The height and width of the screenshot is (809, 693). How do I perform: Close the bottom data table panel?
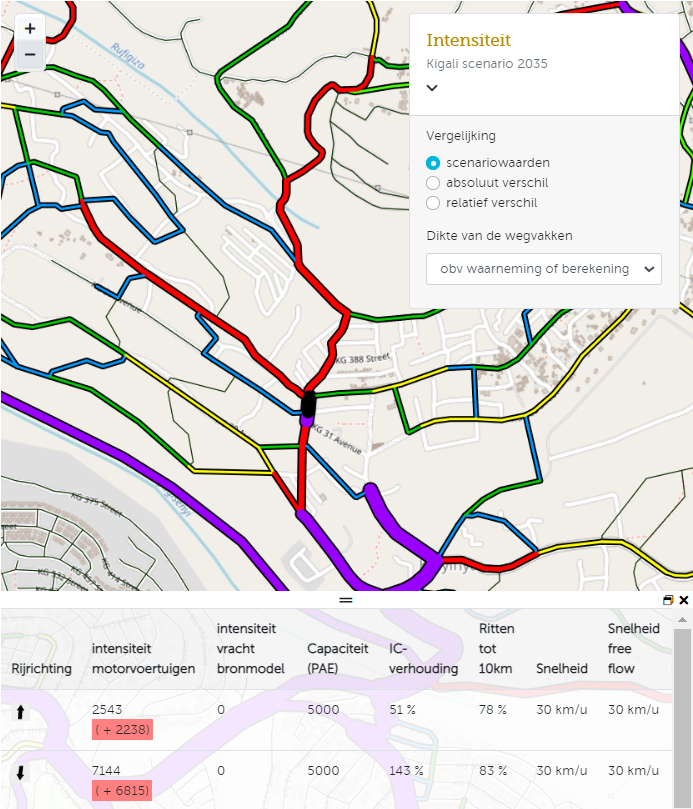[x=684, y=600]
